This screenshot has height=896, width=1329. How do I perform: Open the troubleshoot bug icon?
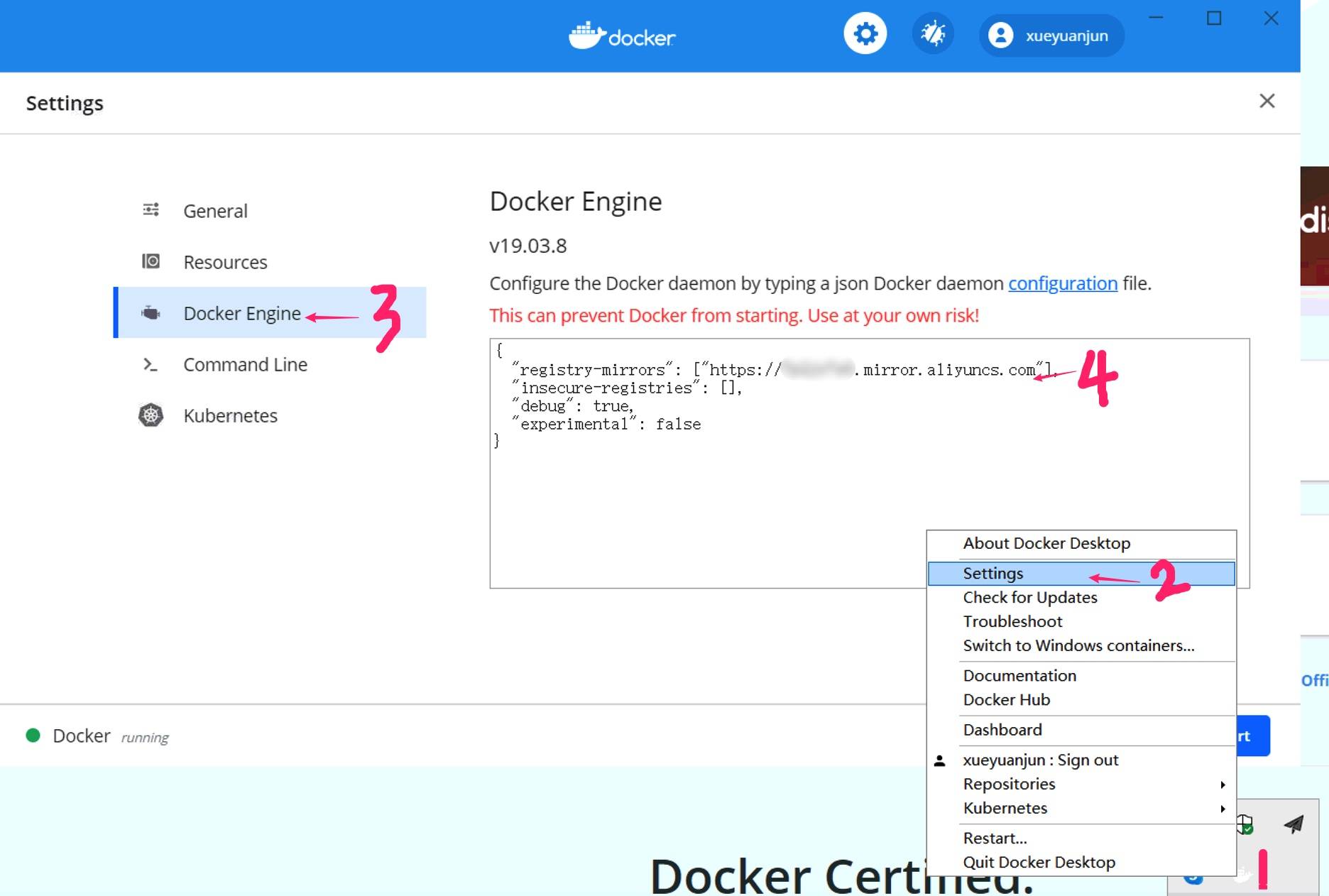[x=933, y=33]
